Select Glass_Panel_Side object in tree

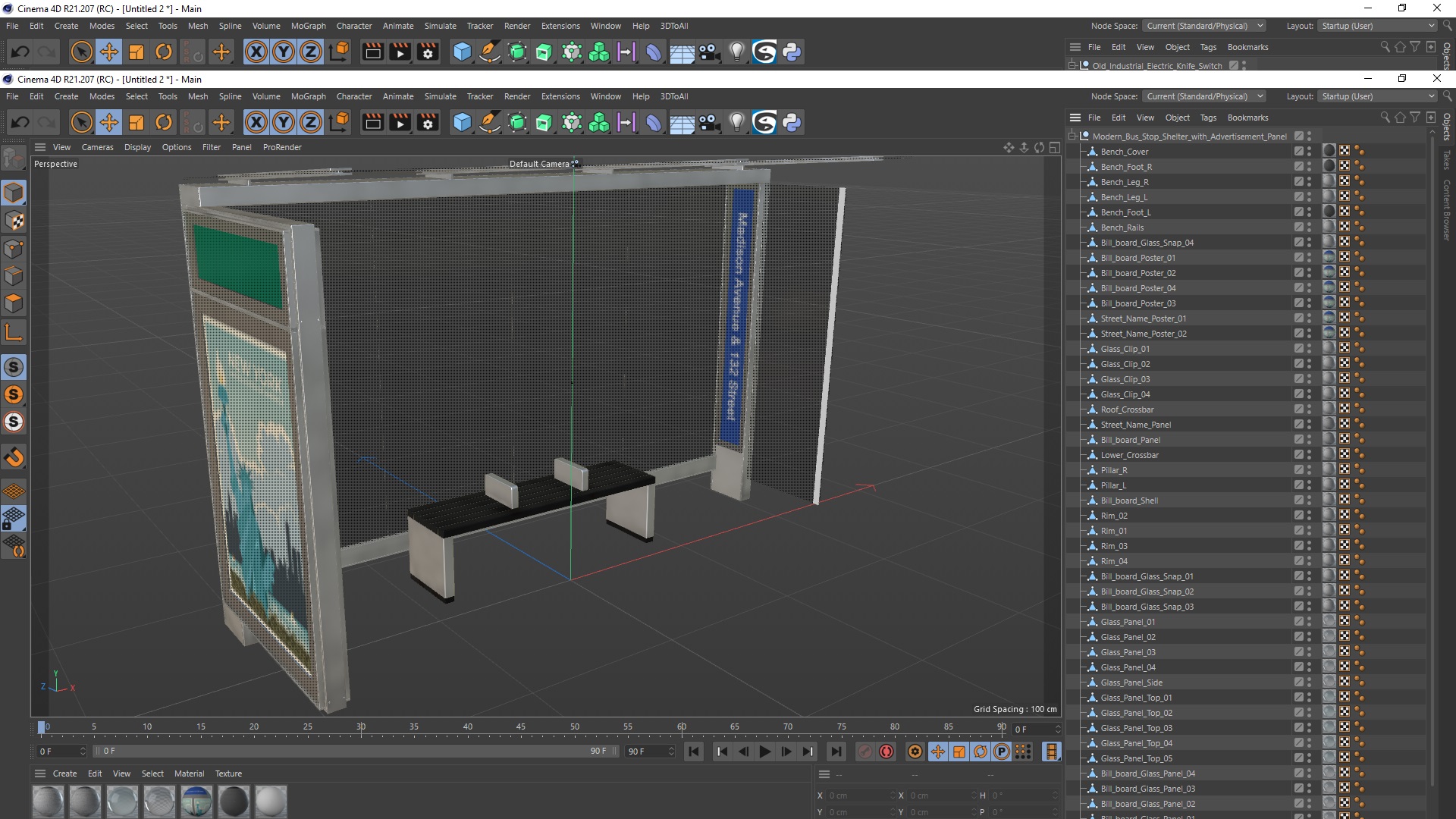1131,682
